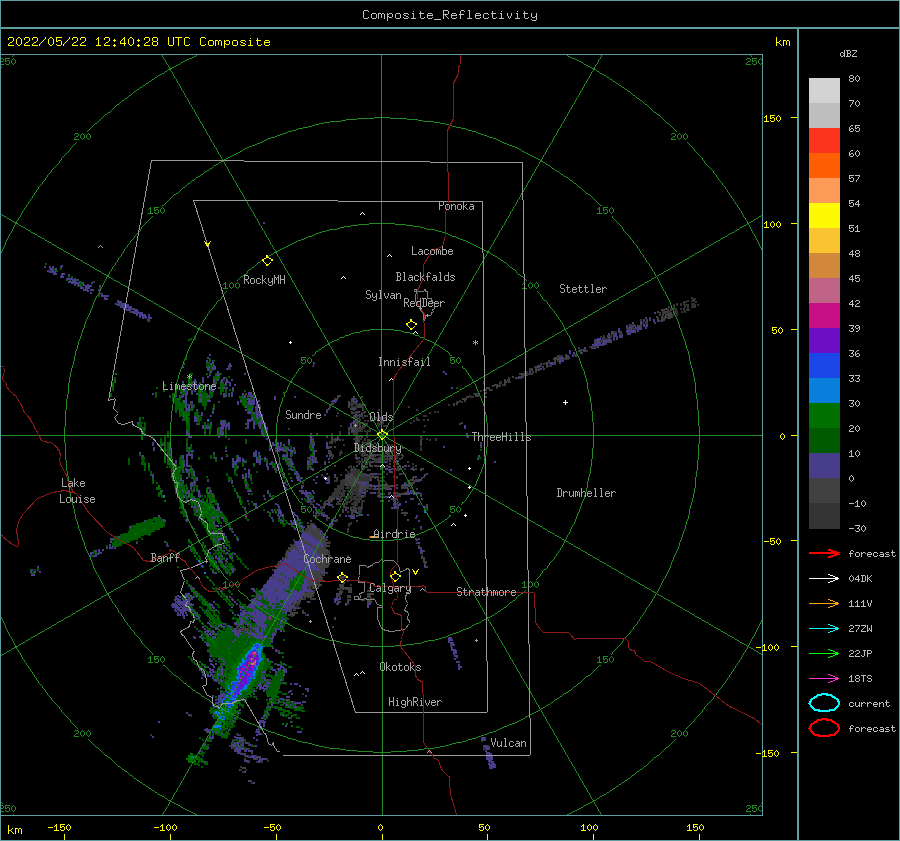900x841 pixels.
Task: Click the cyan 27ZW arrow icon
Action: click(824, 629)
